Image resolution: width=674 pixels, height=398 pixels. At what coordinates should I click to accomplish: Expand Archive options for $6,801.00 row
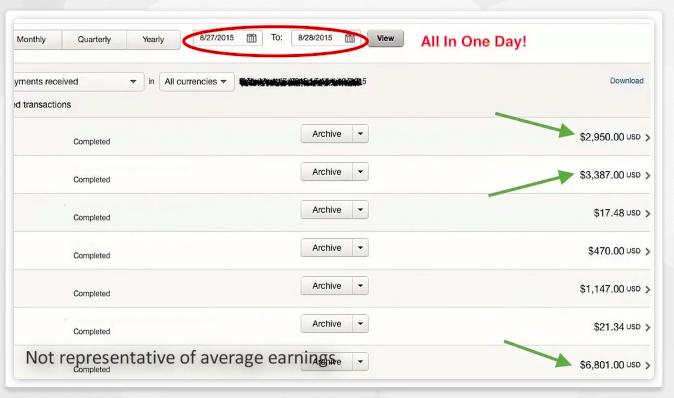coord(360,361)
